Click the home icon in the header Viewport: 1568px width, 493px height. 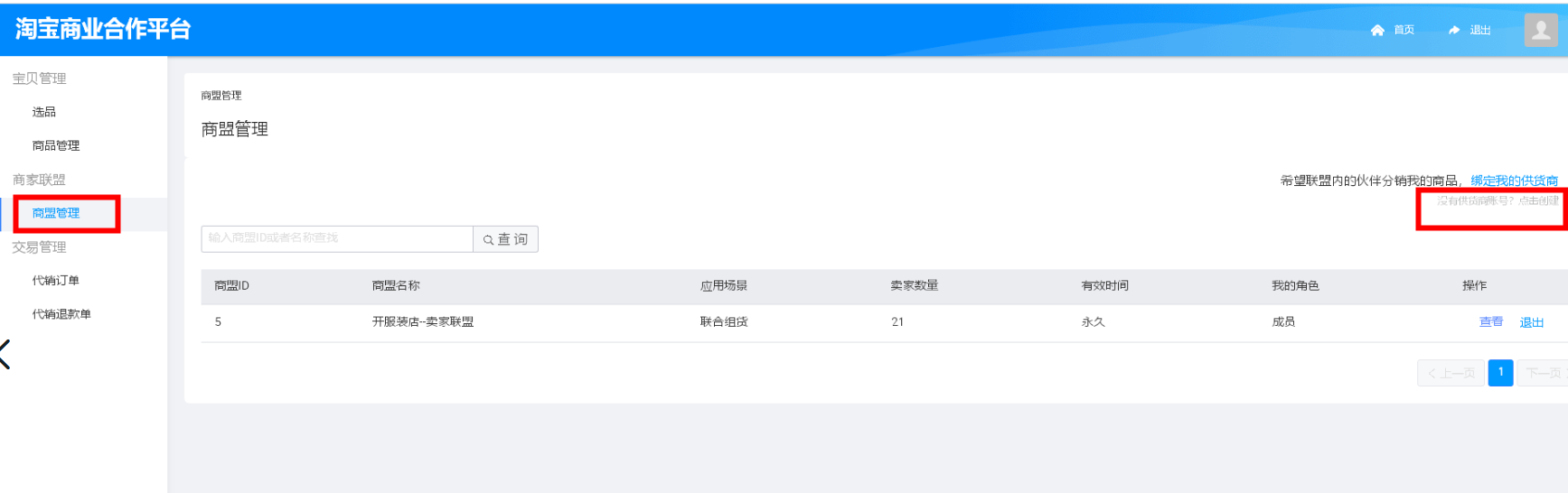click(1377, 30)
